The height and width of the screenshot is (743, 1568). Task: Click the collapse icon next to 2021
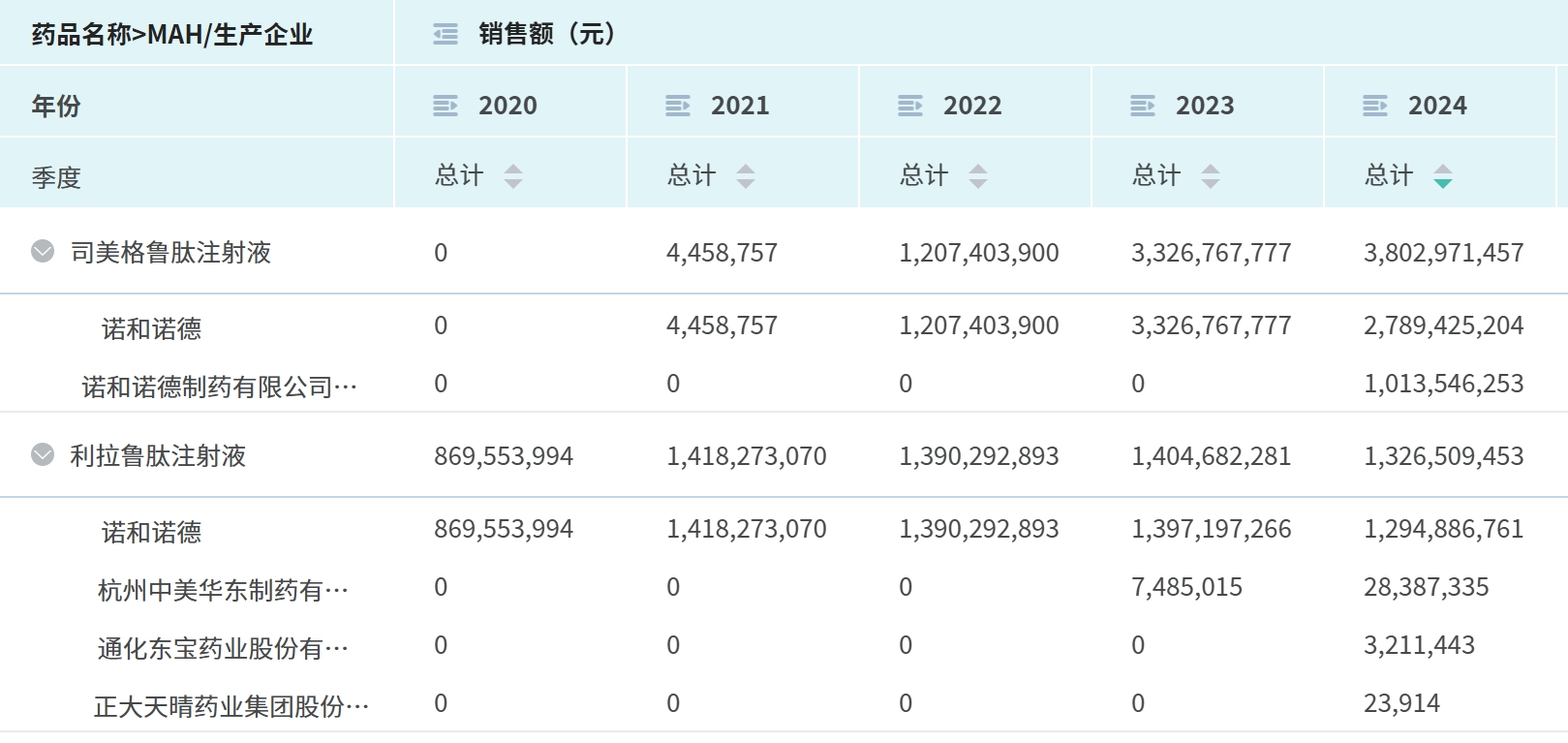click(678, 106)
